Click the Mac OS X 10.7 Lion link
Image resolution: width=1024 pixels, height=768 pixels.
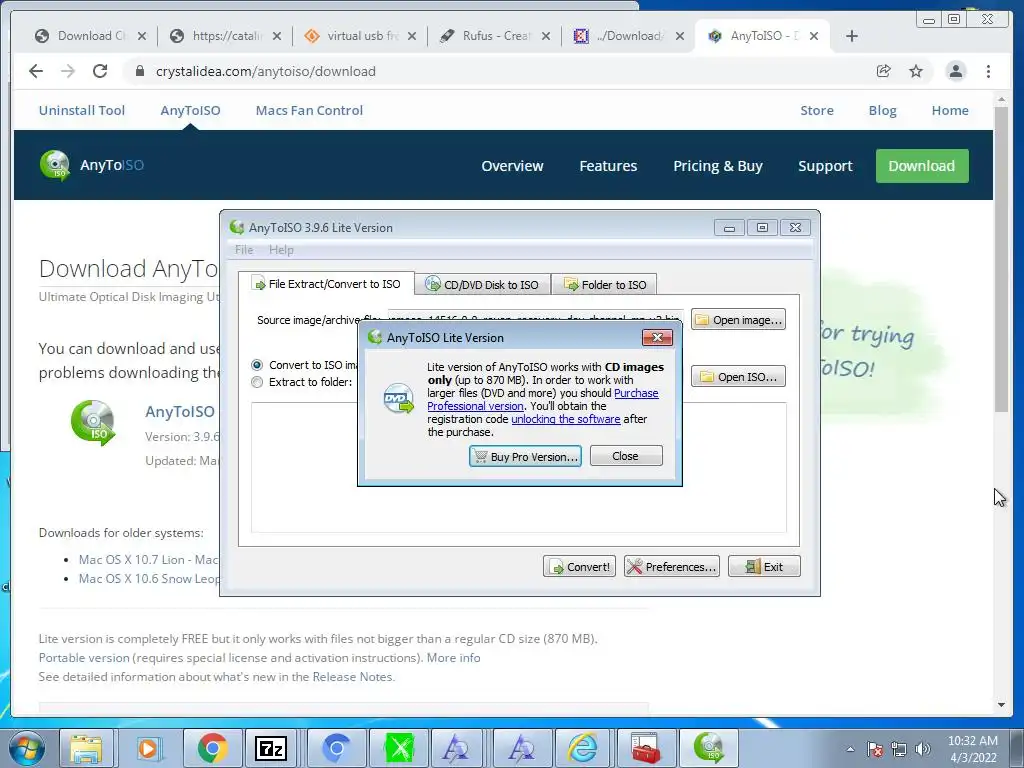[x=149, y=560]
